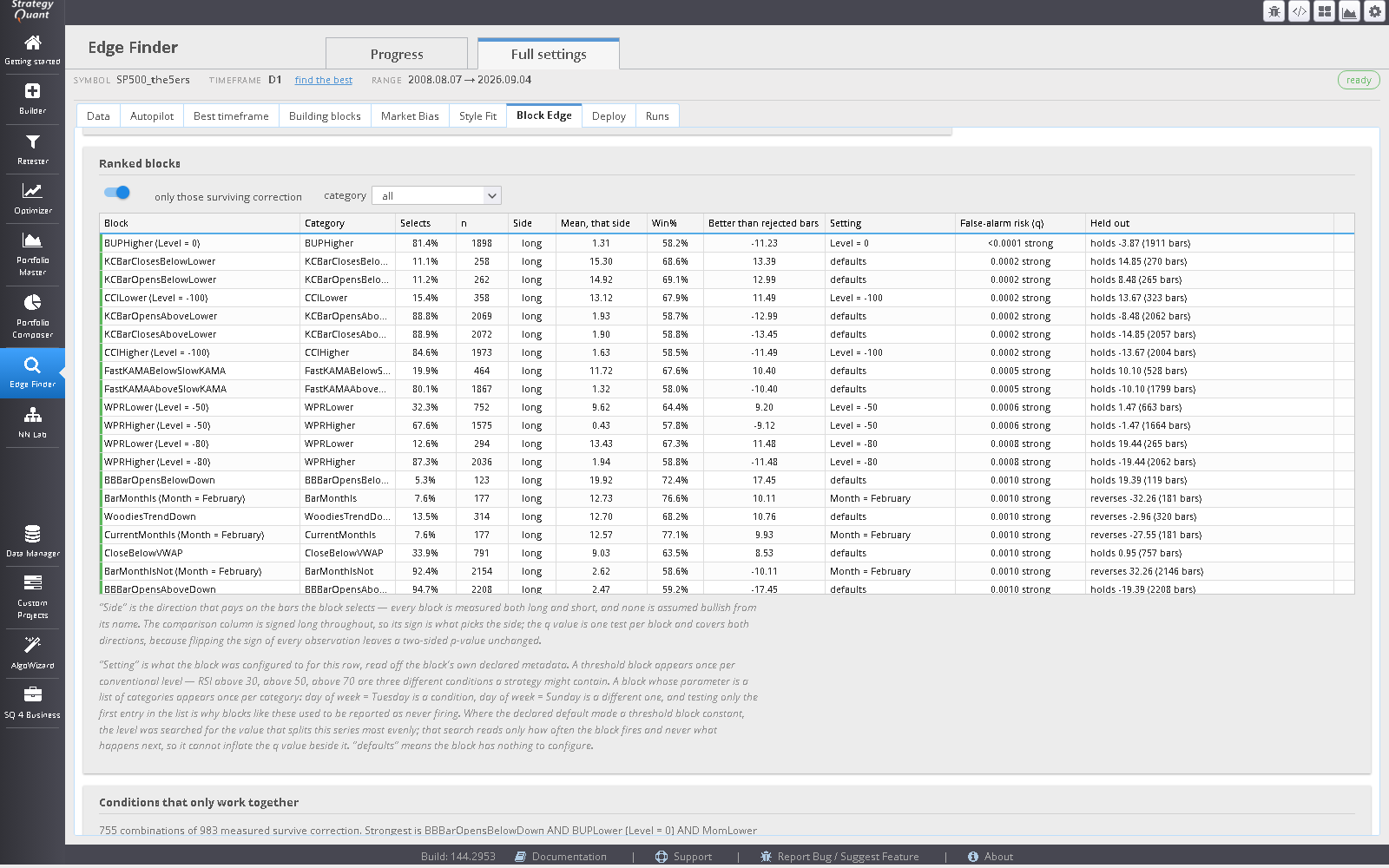This screenshot has height=868, width=1389.
Task: Switch to the Progress tab
Action: (x=397, y=54)
